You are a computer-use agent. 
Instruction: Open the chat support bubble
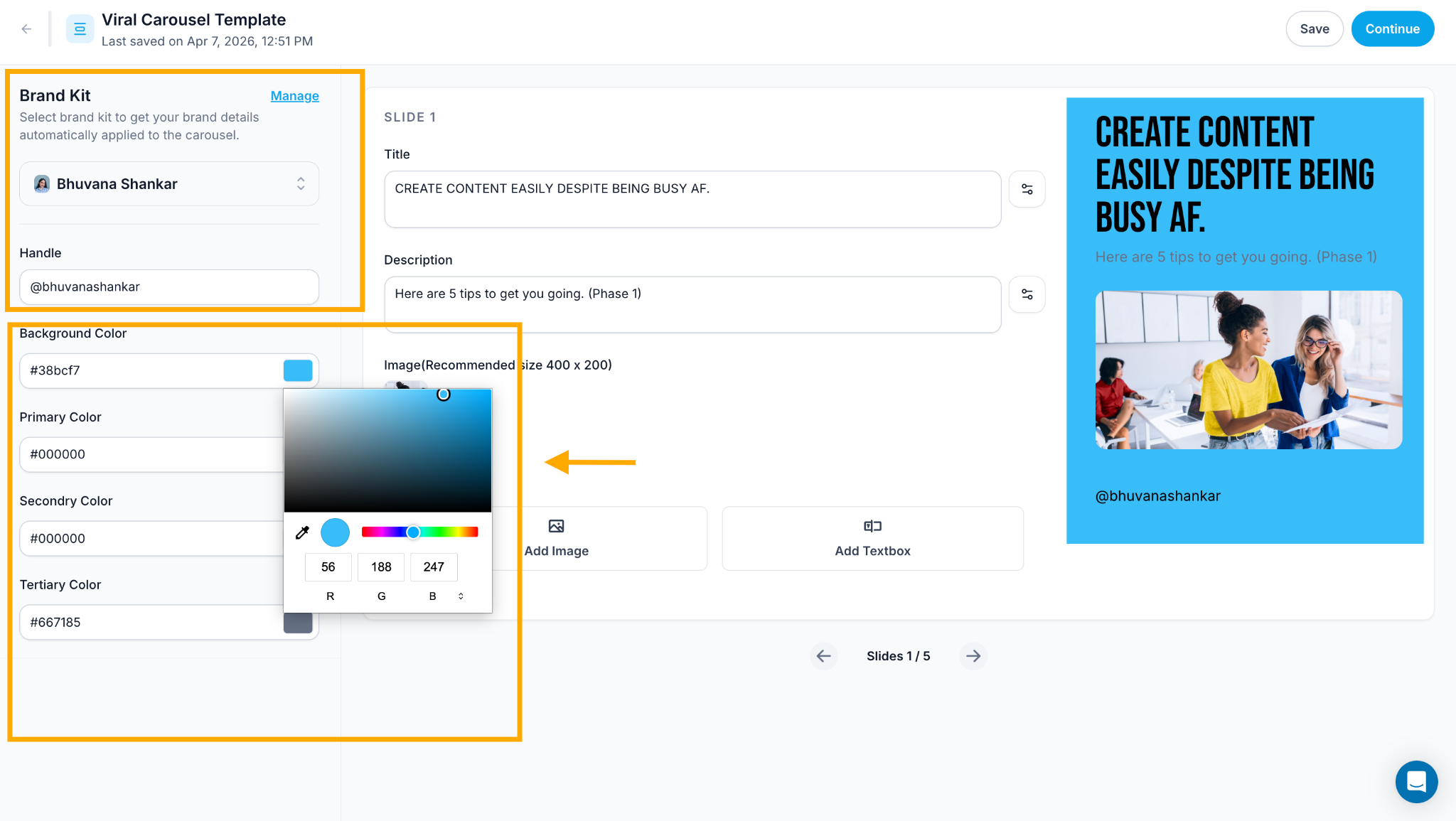pos(1416,782)
